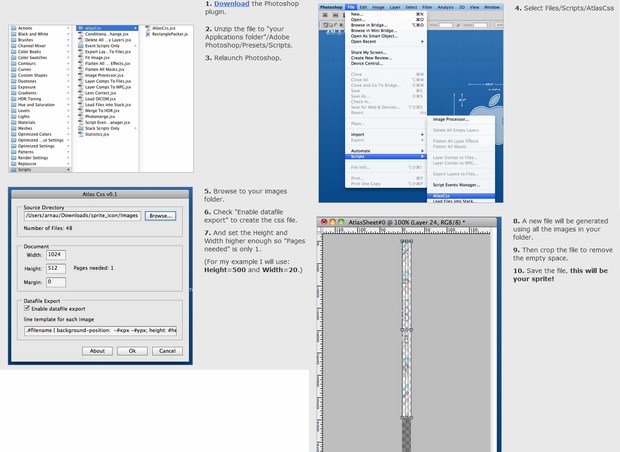Open the Window menu in Photoshop
The height and width of the screenshot is (452, 620).
[x=492, y=8]
